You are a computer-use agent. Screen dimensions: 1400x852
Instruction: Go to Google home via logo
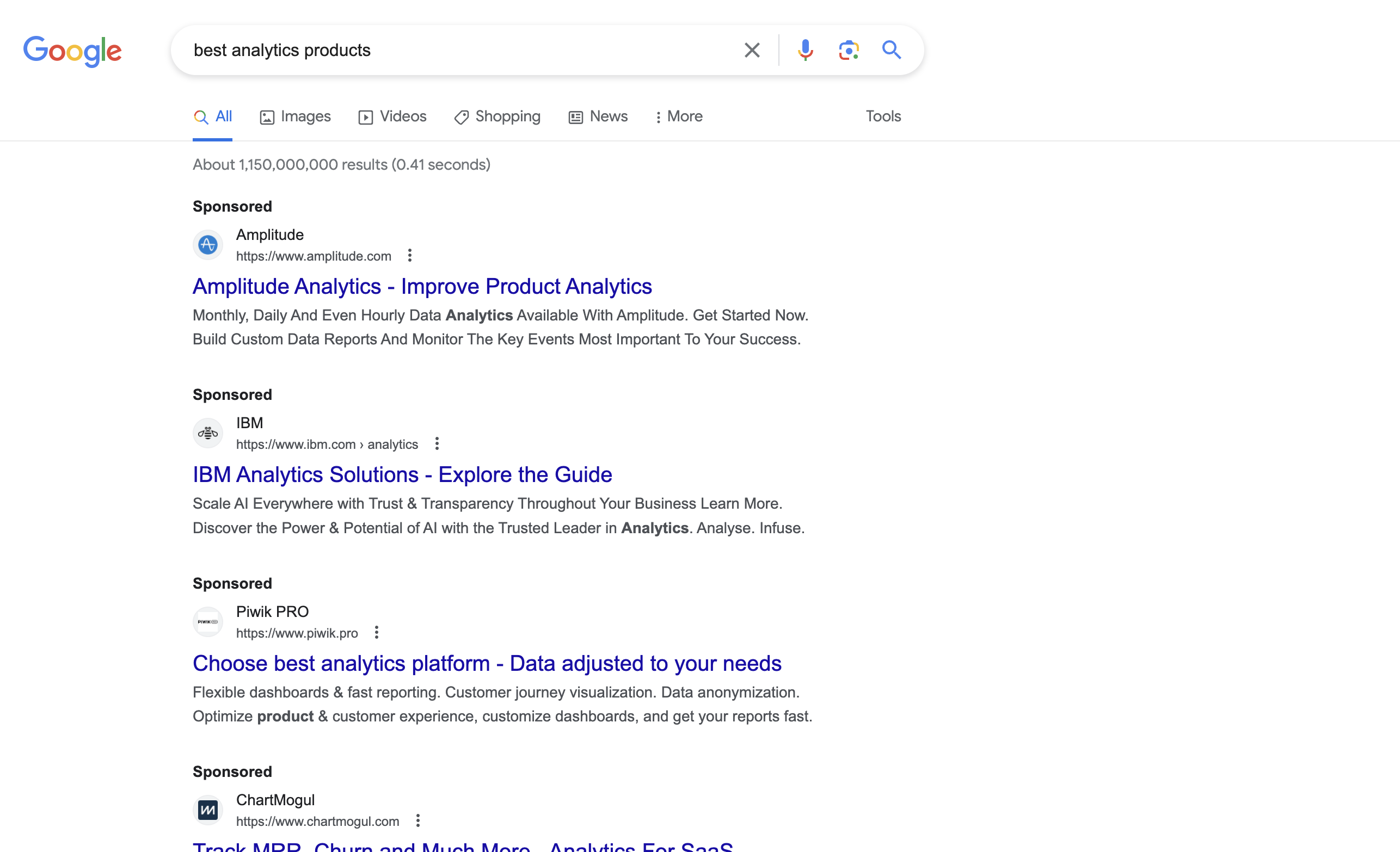[x=72, y=51]
